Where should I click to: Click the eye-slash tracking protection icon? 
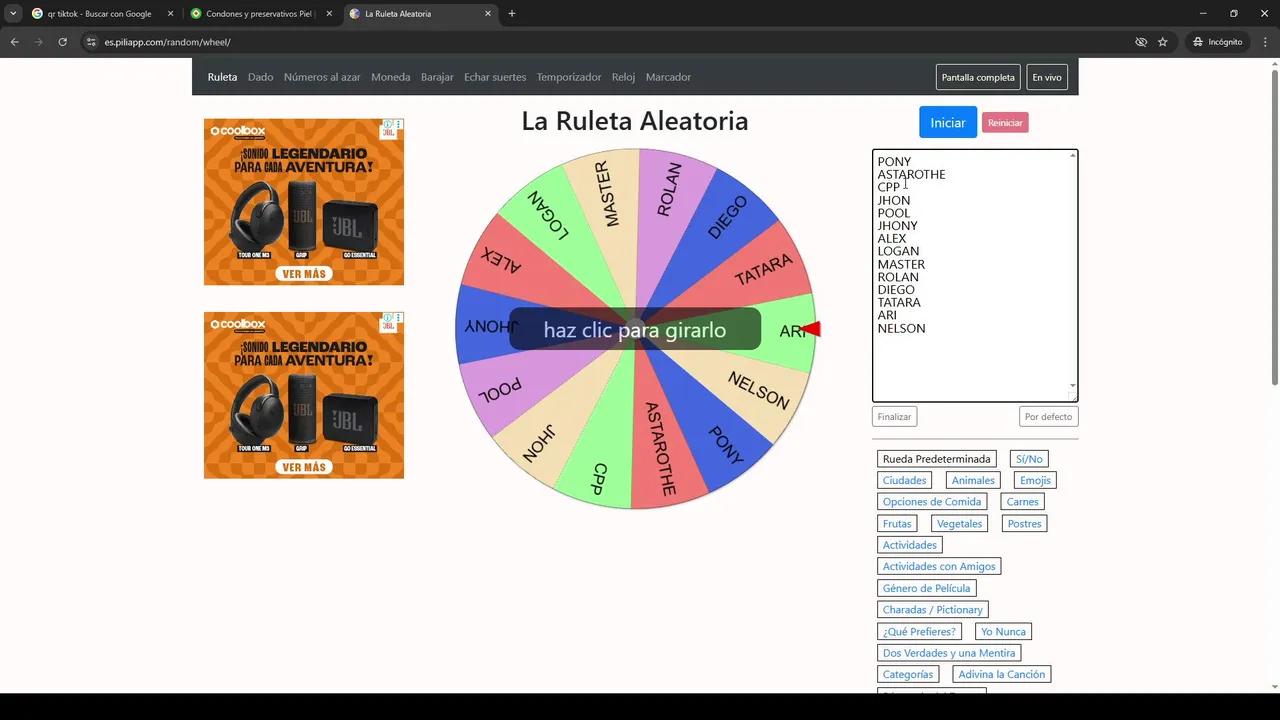pos(1141,42)
